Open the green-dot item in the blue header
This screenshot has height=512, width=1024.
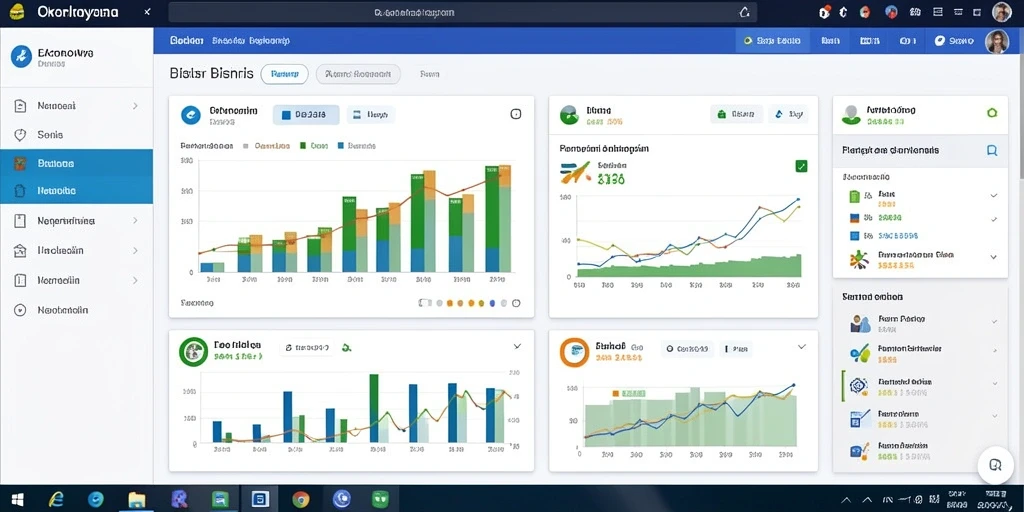pyautogui.click(x=773, y=40)
